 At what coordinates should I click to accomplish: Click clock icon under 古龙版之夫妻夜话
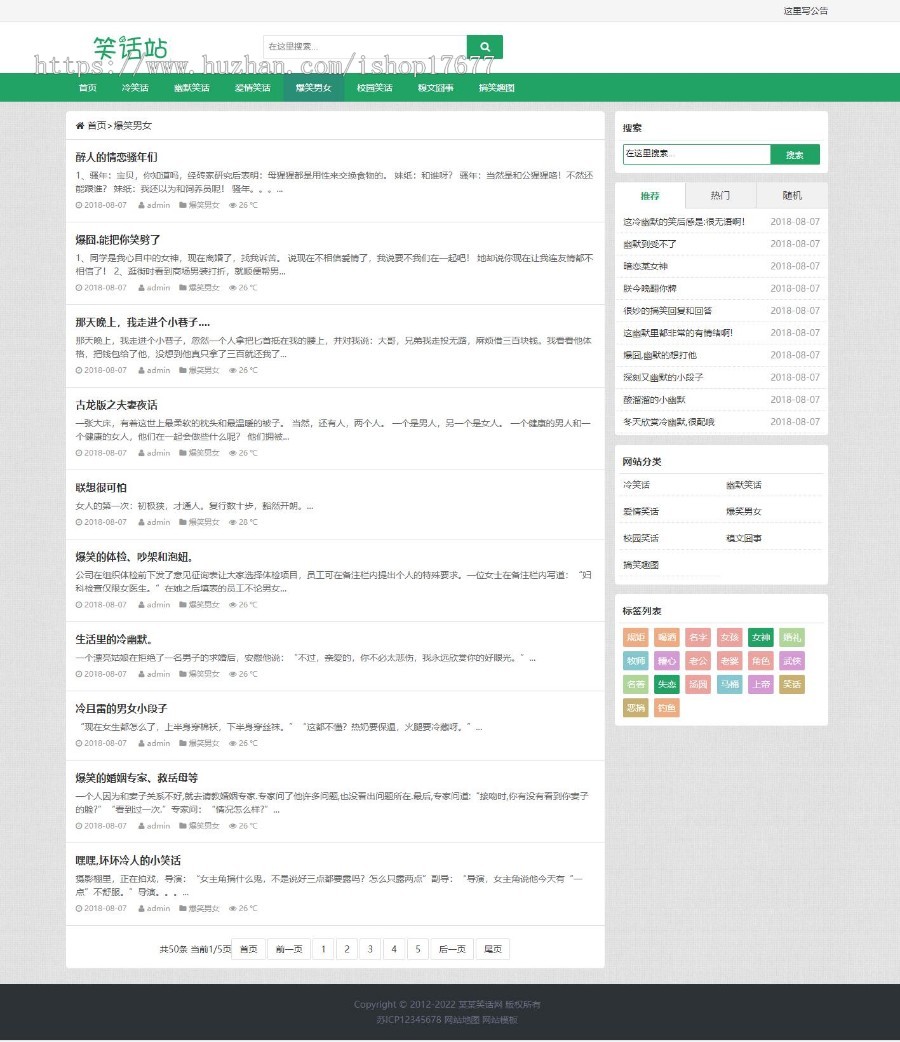79,453
